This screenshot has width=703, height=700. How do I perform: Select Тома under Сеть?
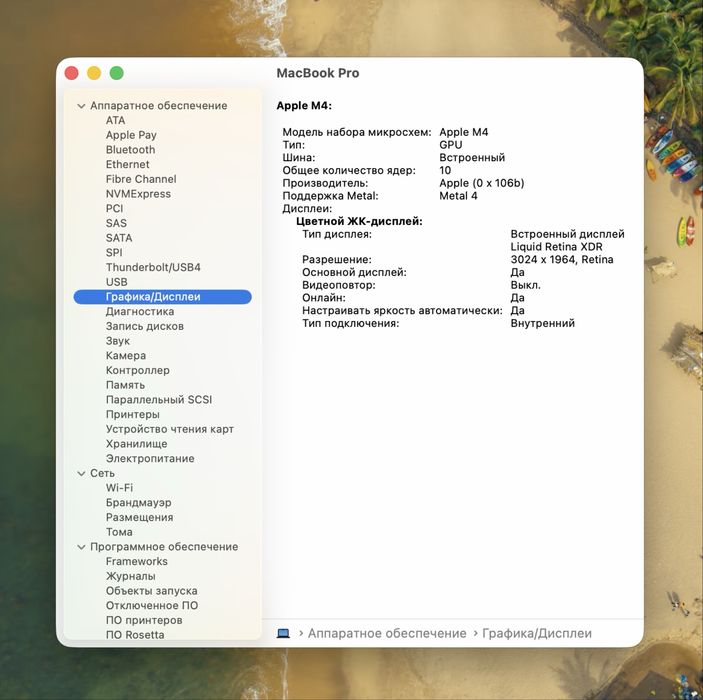(x=119, y=532)
